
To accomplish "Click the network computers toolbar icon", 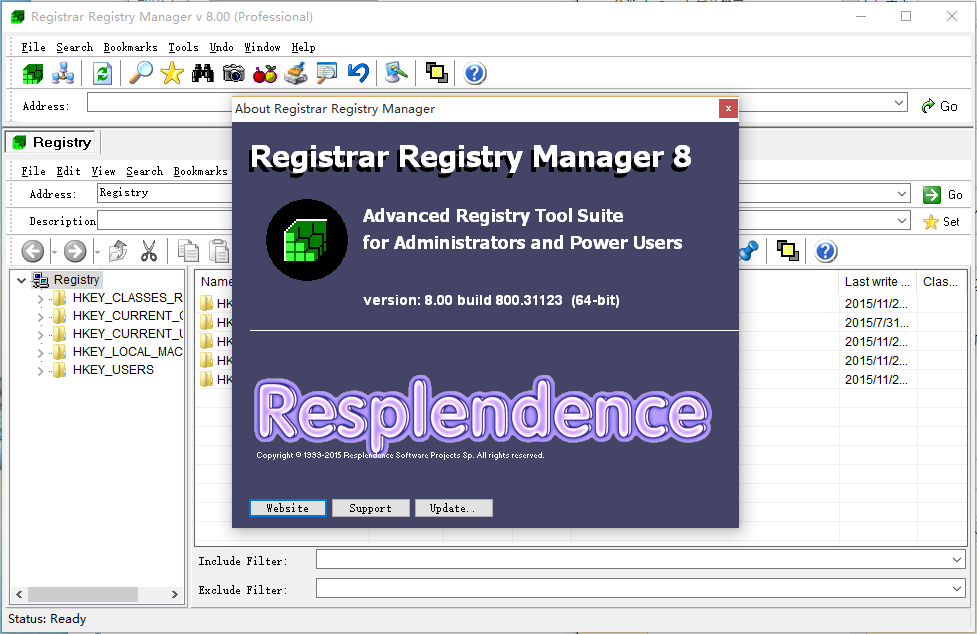I will (64, 73).
